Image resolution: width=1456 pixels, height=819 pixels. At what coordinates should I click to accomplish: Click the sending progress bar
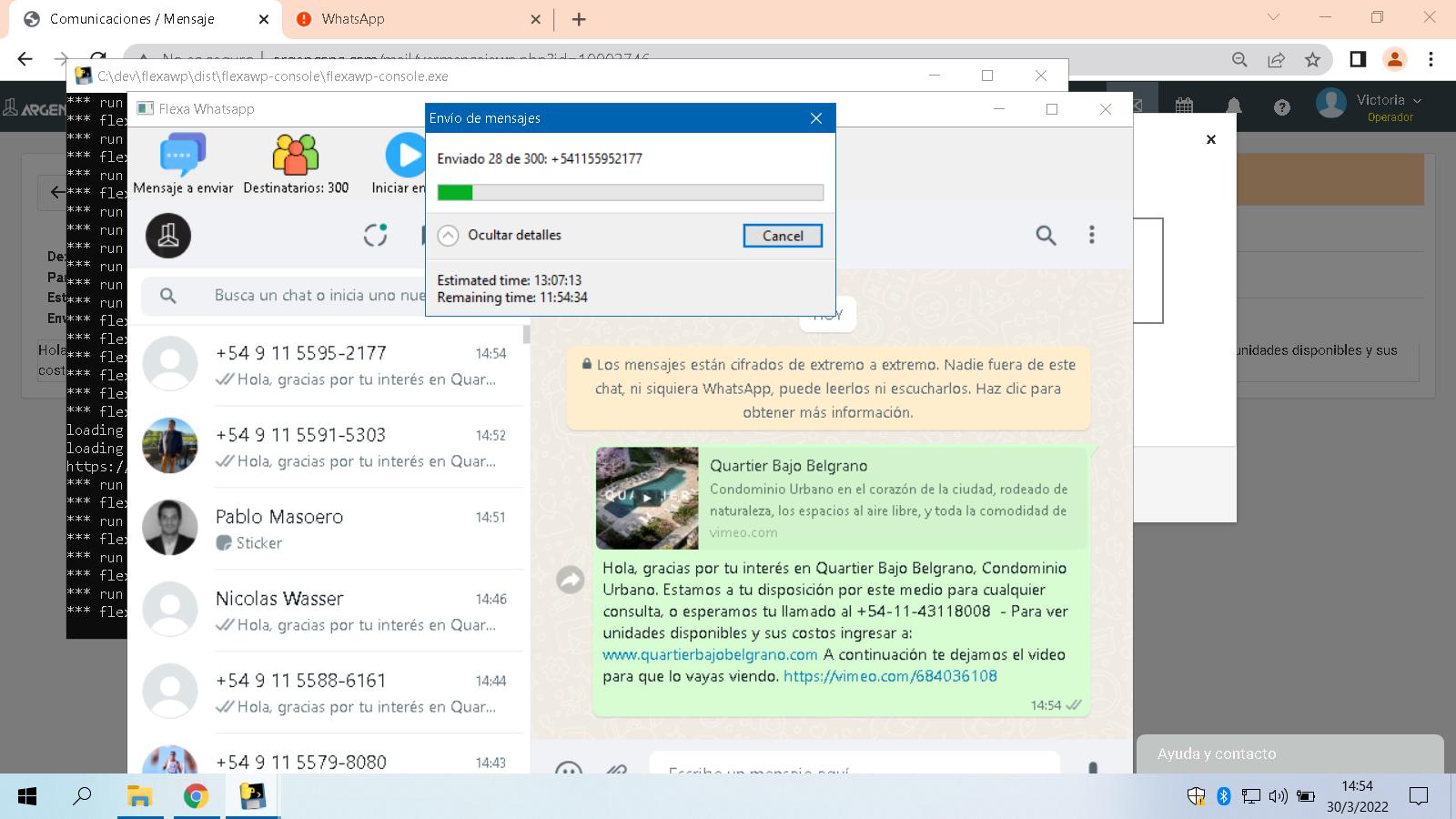631,192
